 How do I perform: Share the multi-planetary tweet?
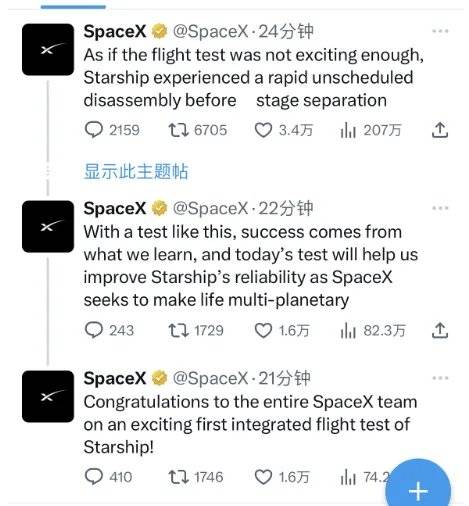coord(440,330)
